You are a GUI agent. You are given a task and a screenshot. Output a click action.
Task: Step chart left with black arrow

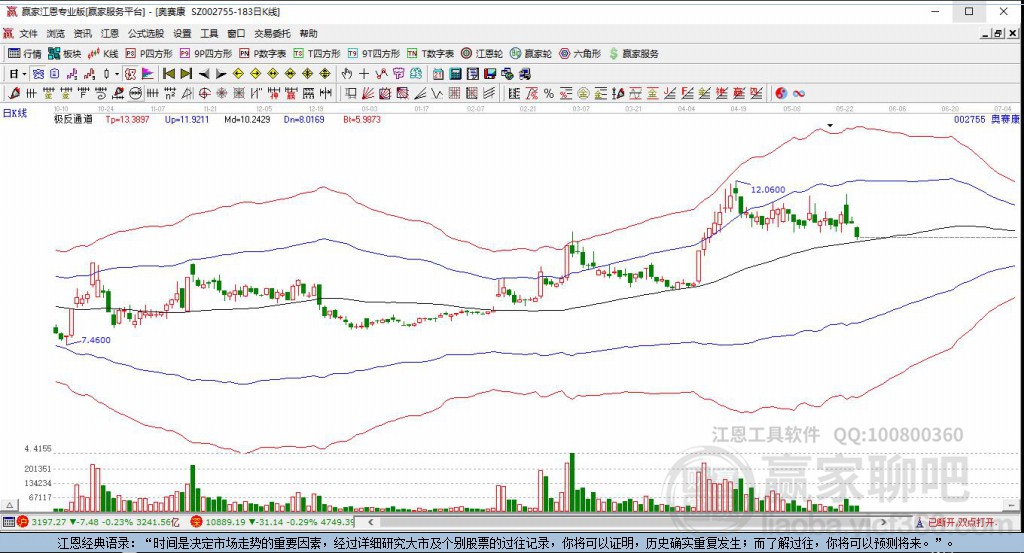pos(204,74)
